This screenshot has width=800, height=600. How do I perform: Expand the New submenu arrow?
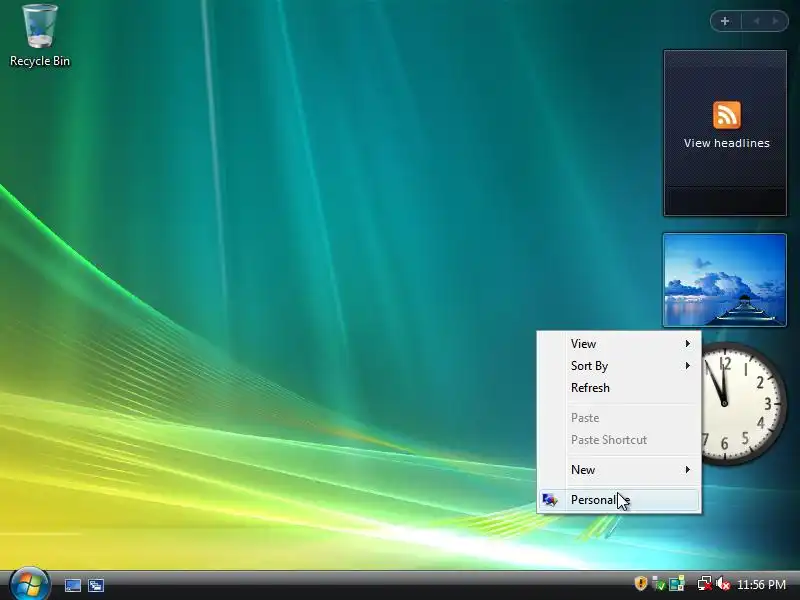pos(687,470)
